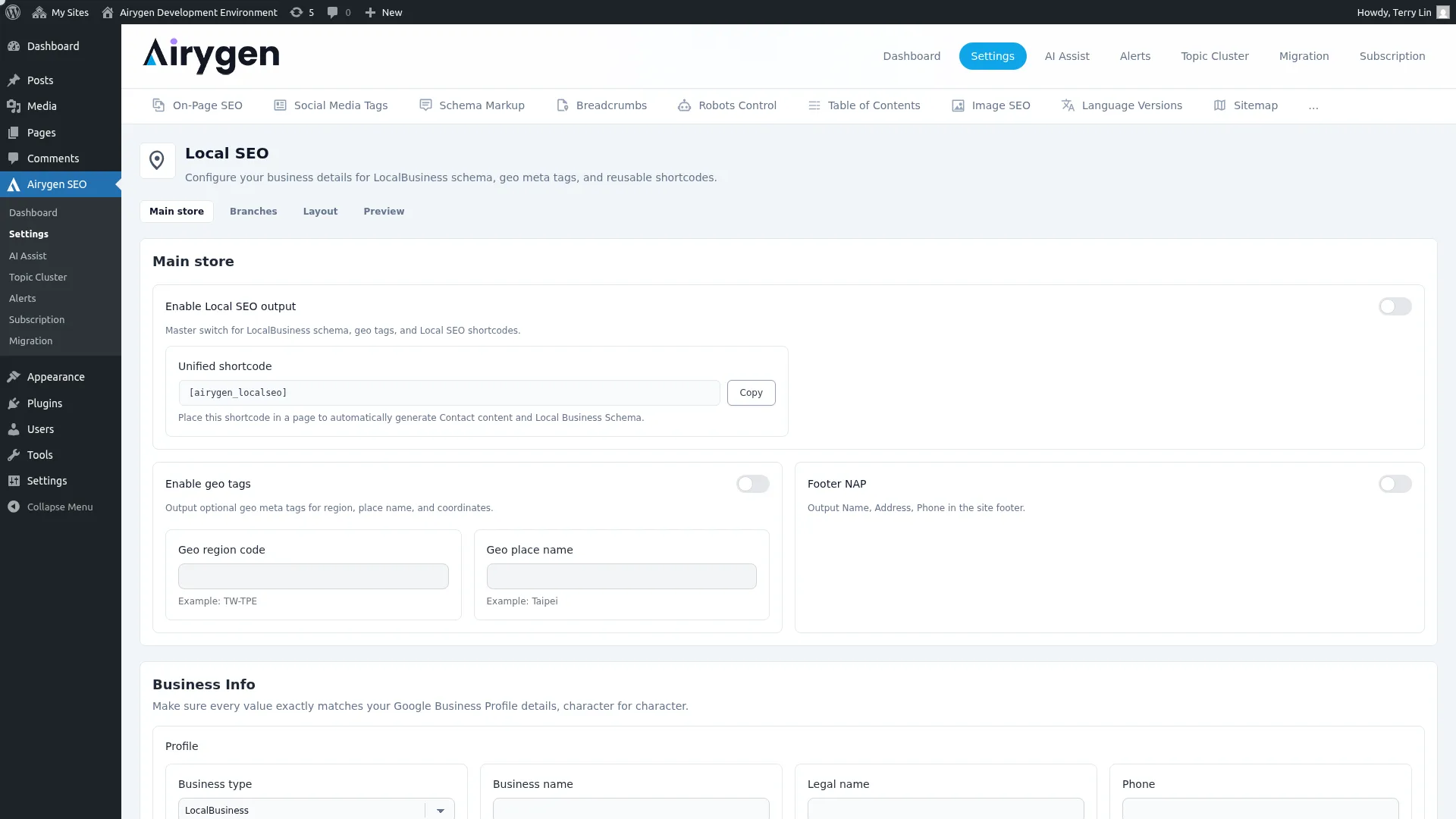The image size is (1456, 819).
Task: Click the Plugins plug icon
Action: pyautogui.click(x=14, y=403)
